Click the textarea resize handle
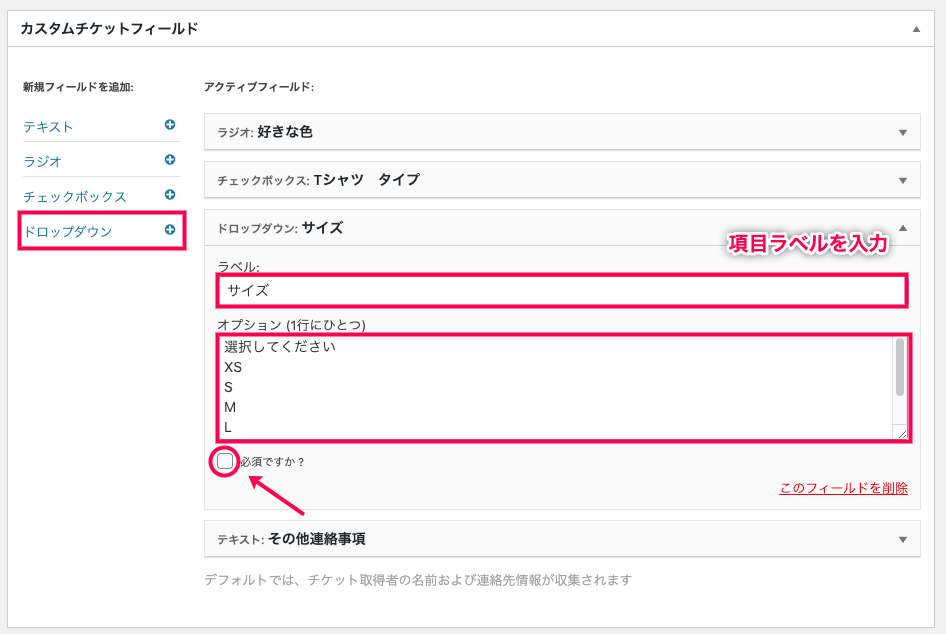This screenshot has height=634, width=946. click(x=902, y=433)
